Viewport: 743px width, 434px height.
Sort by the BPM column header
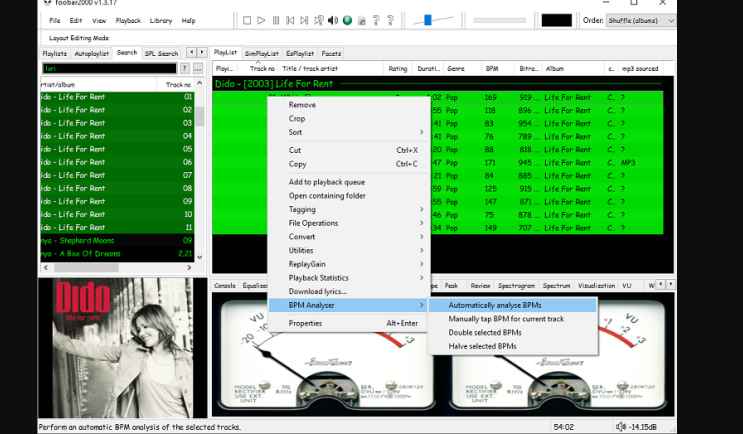(492, 69)
